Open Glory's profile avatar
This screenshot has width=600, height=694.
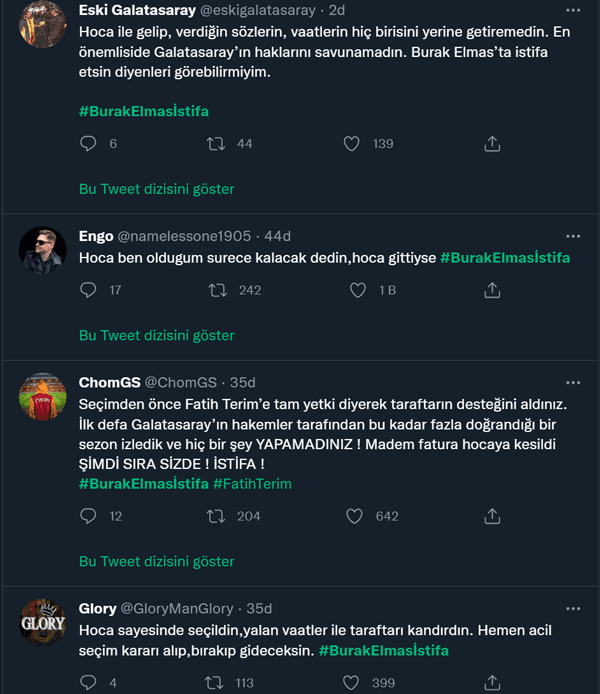pos(43,623)
